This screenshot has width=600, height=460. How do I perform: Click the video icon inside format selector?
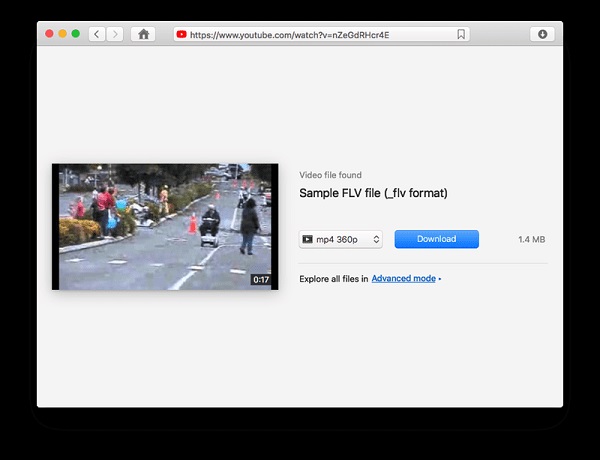pyautogui.click(x=307, y=240)
